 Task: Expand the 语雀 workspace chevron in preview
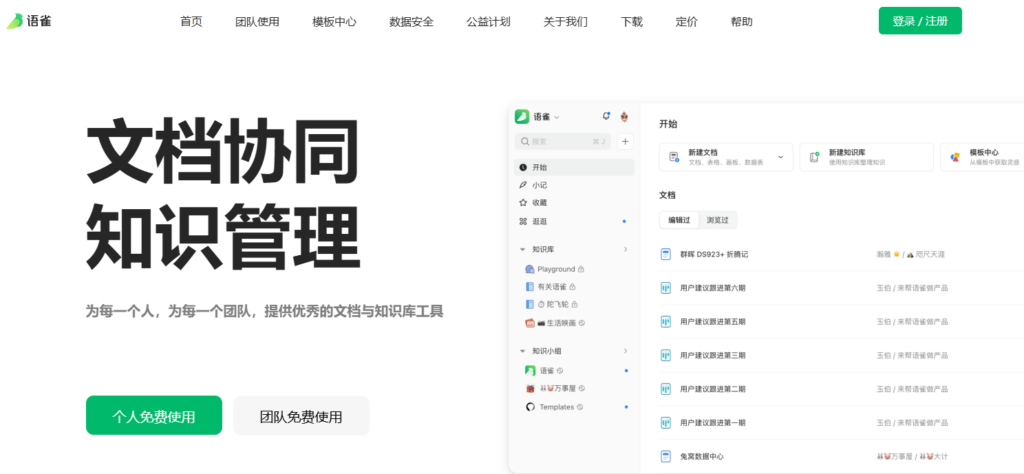pyautogui.click(x=556, y=117)
